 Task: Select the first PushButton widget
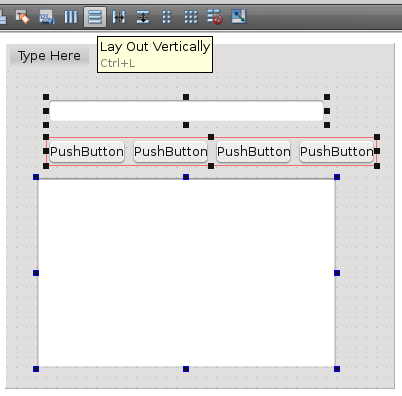87,152
